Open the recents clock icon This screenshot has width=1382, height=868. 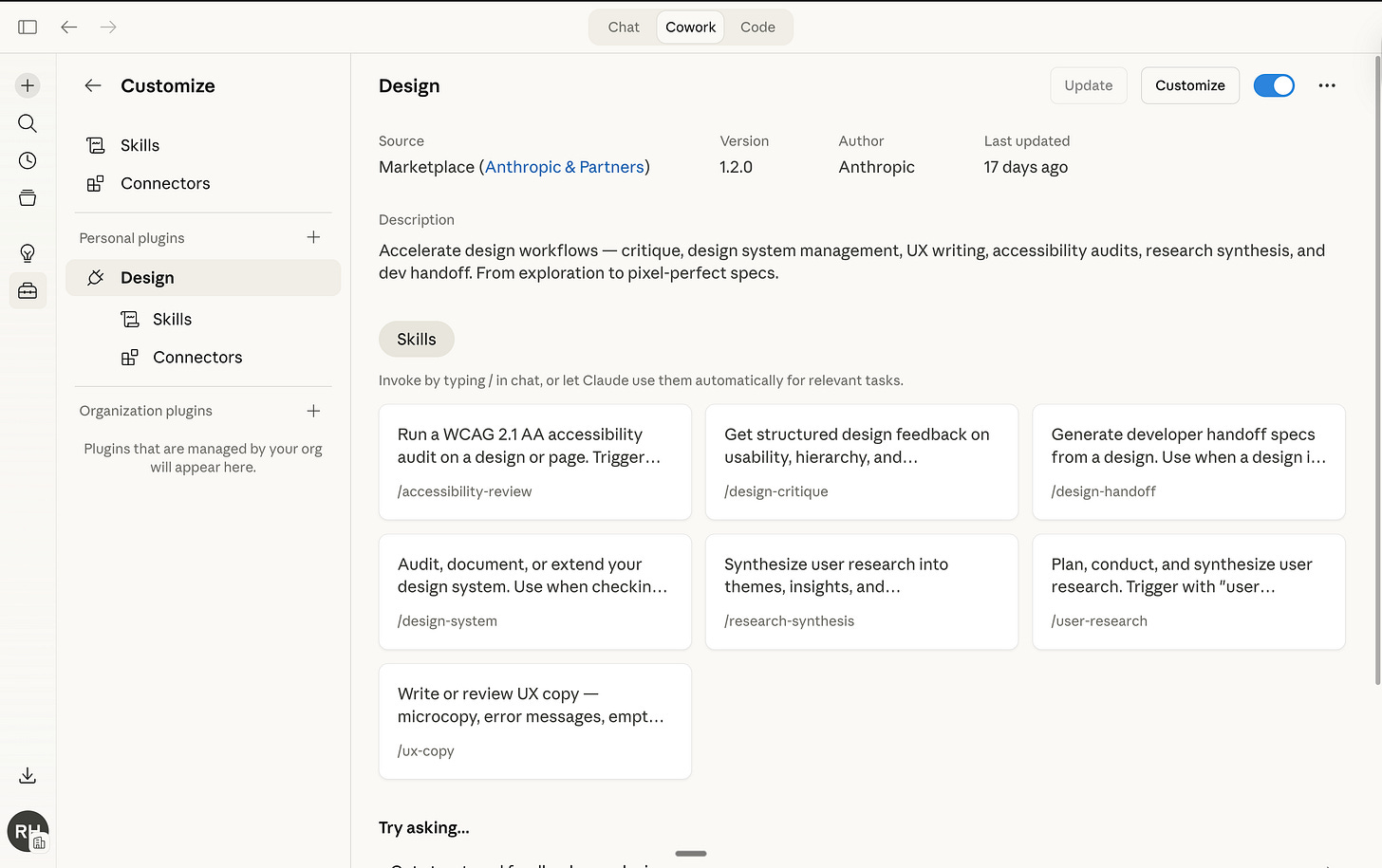pos(28,160)
